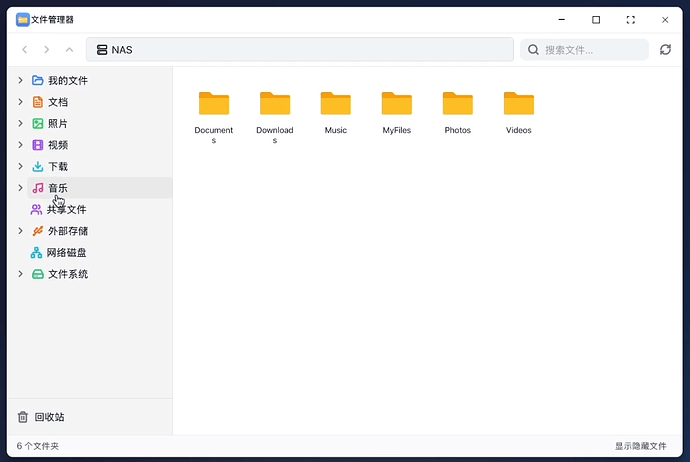Open the Recycle Bin (回收站)
690x462 pixels.
click(48, 417)
